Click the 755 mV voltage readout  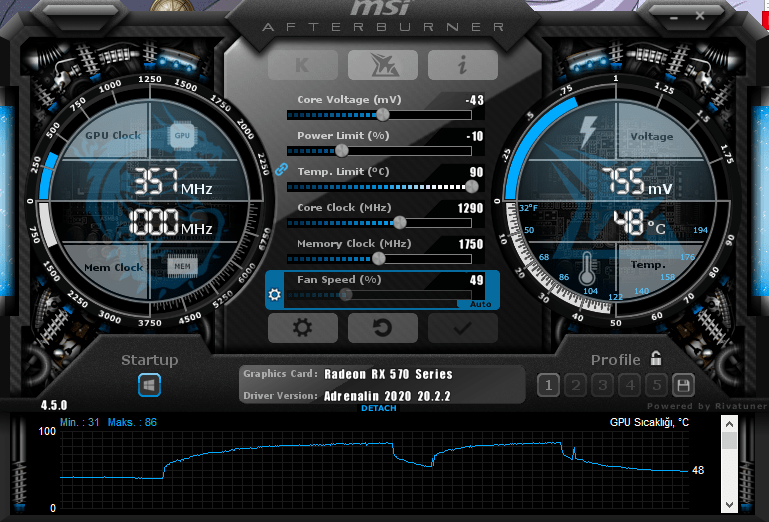[637, 182]
